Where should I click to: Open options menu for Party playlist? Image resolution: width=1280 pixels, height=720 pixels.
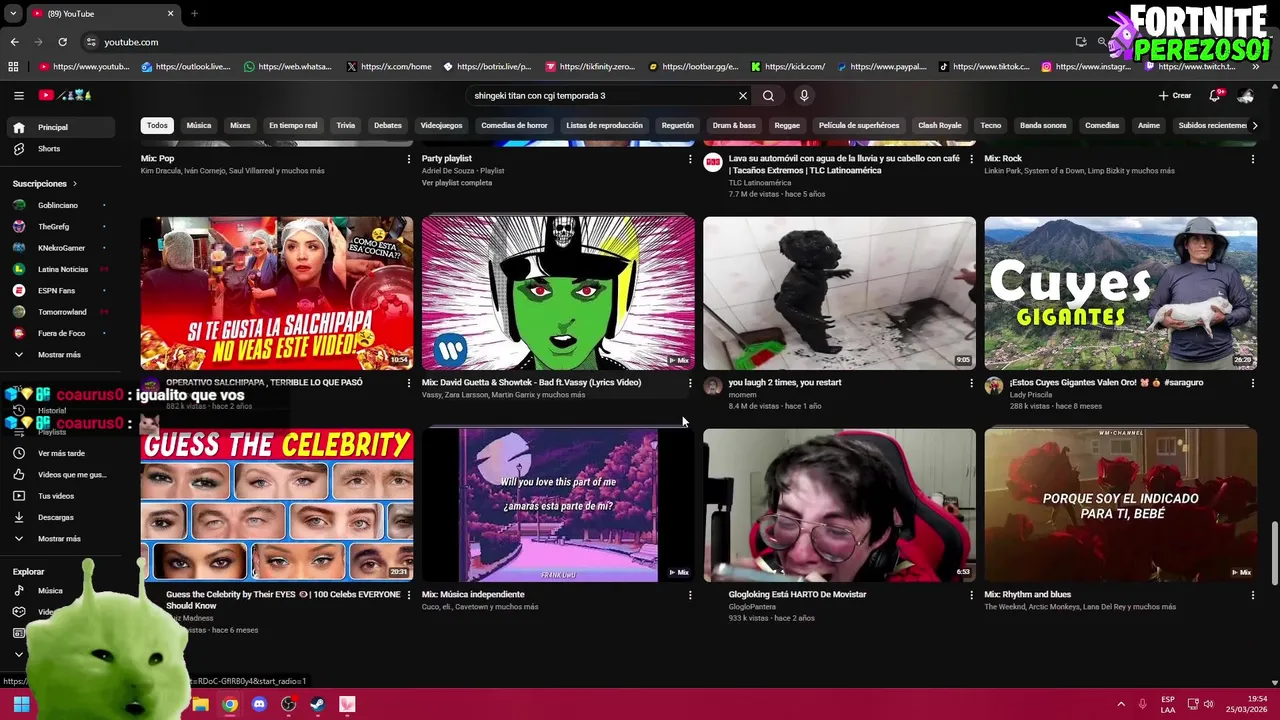689,159
